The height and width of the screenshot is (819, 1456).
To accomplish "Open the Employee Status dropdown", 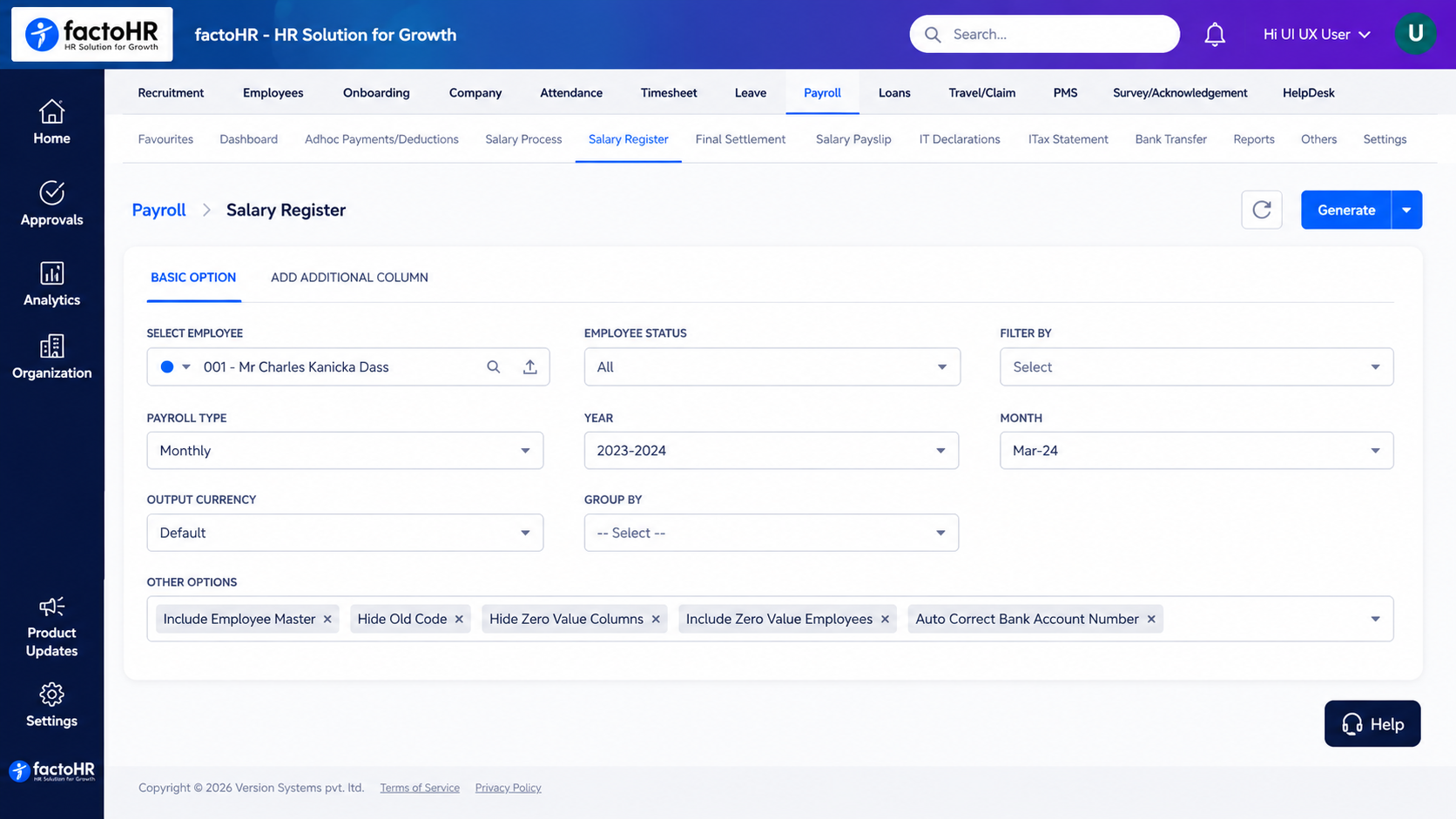I will pos(772,367).
